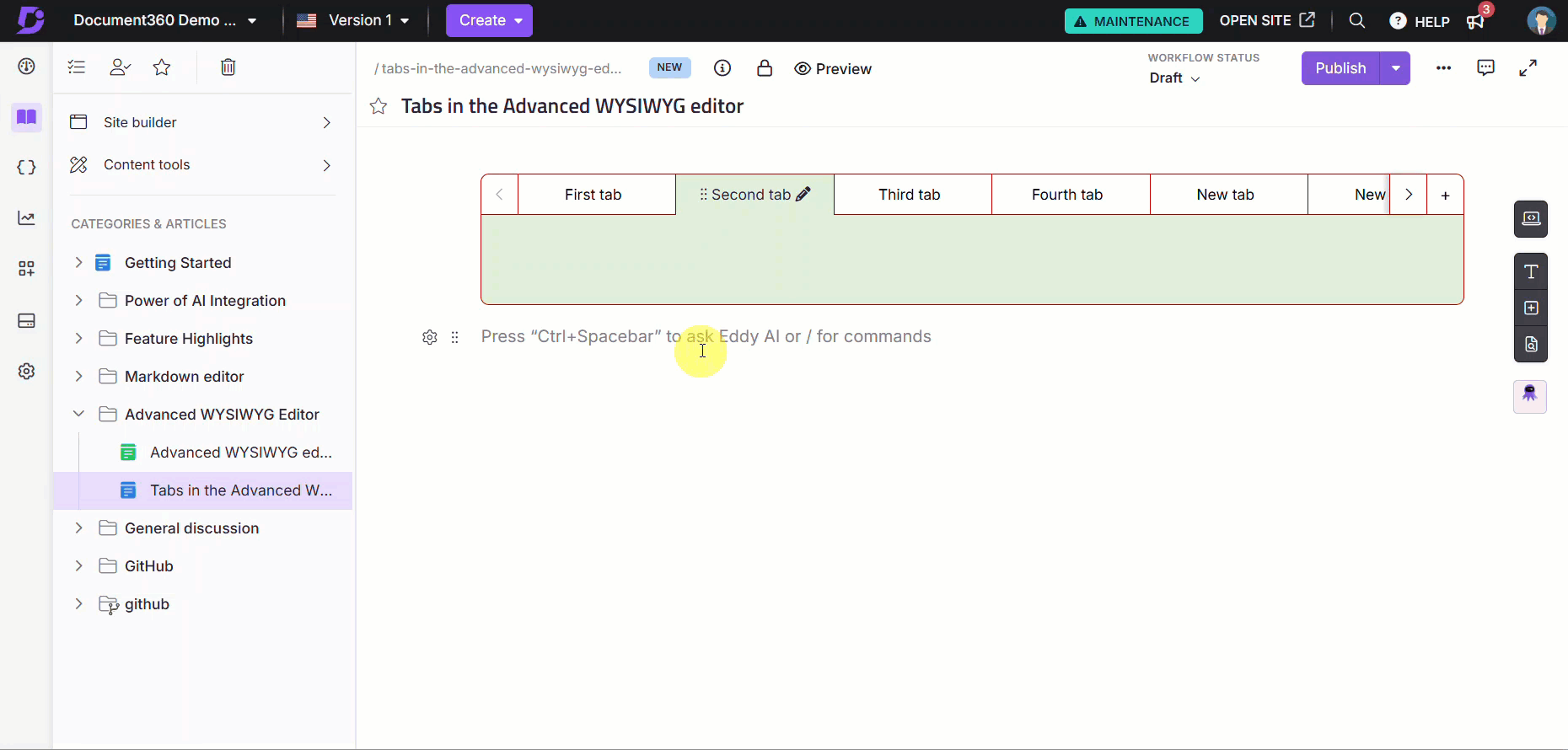Image resolution: width=1568 pixels, height=750 pixels.
Task: Open the announcements megaphone icon
Action: tap(1475, 21)
